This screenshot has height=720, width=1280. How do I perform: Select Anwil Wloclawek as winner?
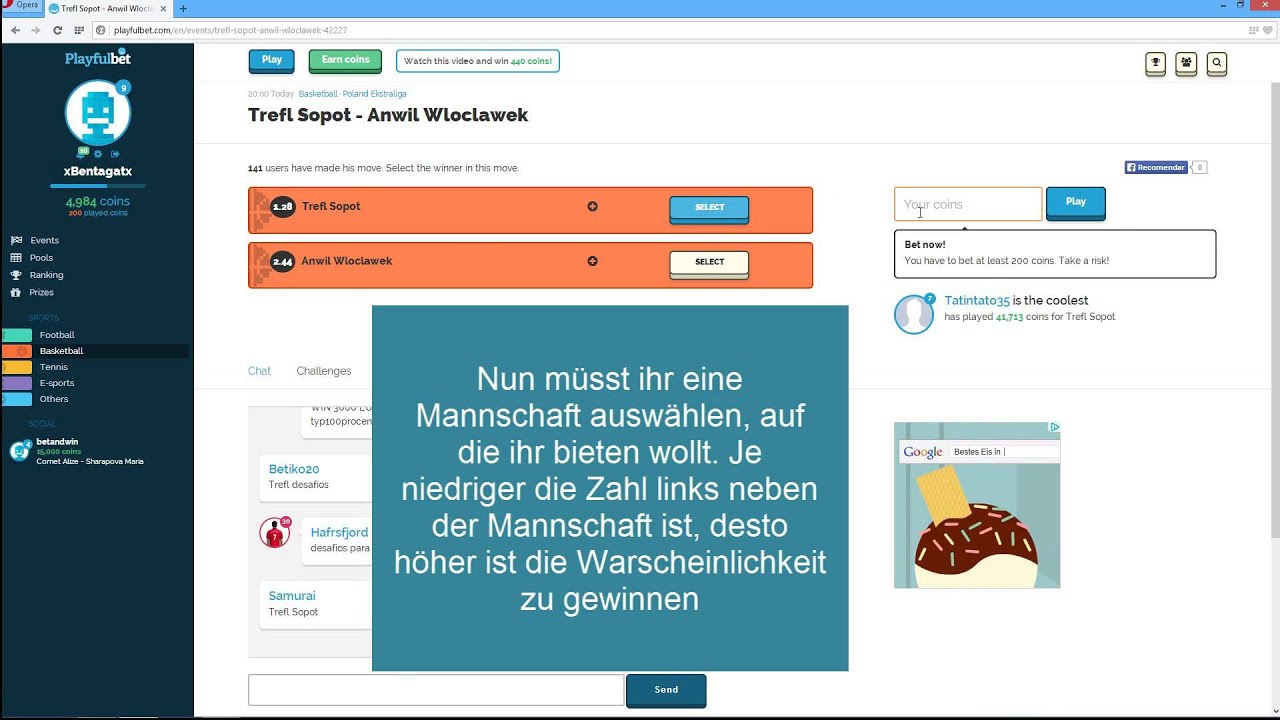[709, 263]
